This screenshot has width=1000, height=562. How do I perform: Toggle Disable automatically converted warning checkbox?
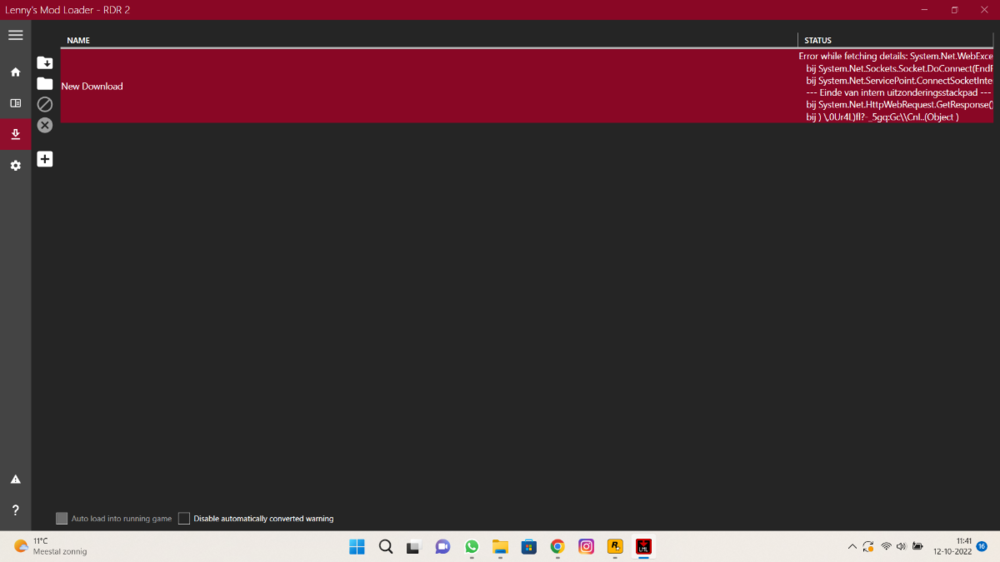click(x=184, y=519)
